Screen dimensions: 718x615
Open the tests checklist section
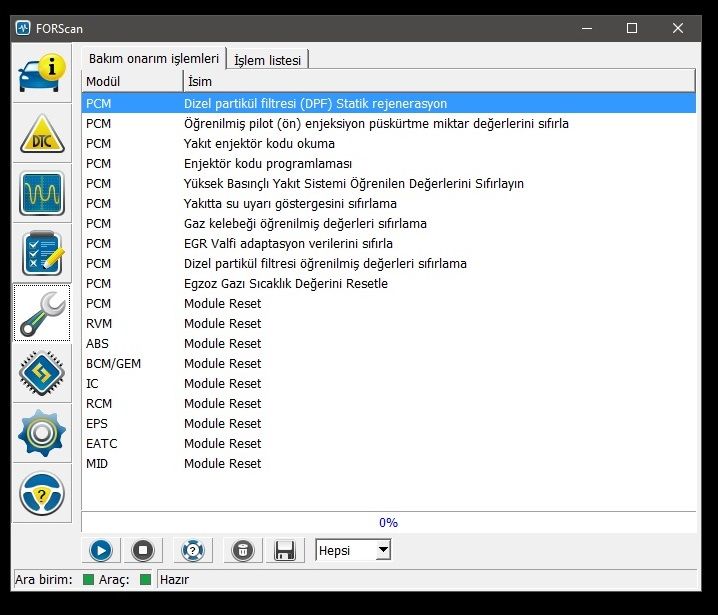click(42, 253)
